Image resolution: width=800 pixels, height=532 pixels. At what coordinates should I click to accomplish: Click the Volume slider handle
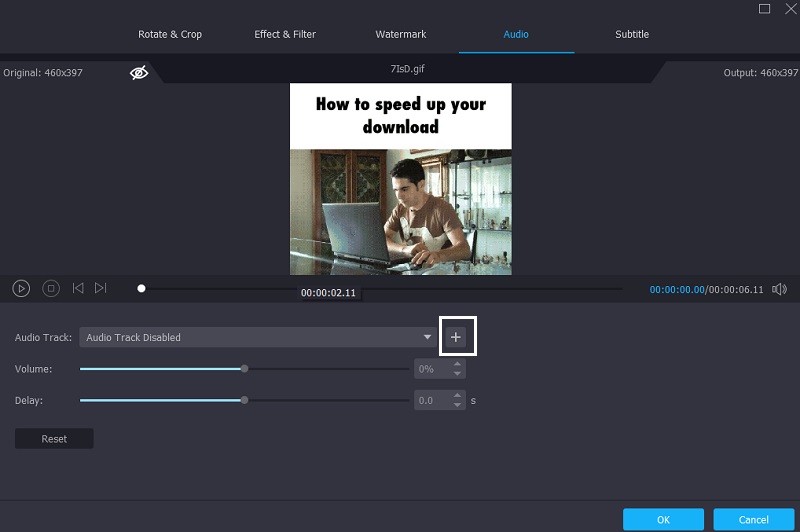pyautogui.click(x=244, y=369)
